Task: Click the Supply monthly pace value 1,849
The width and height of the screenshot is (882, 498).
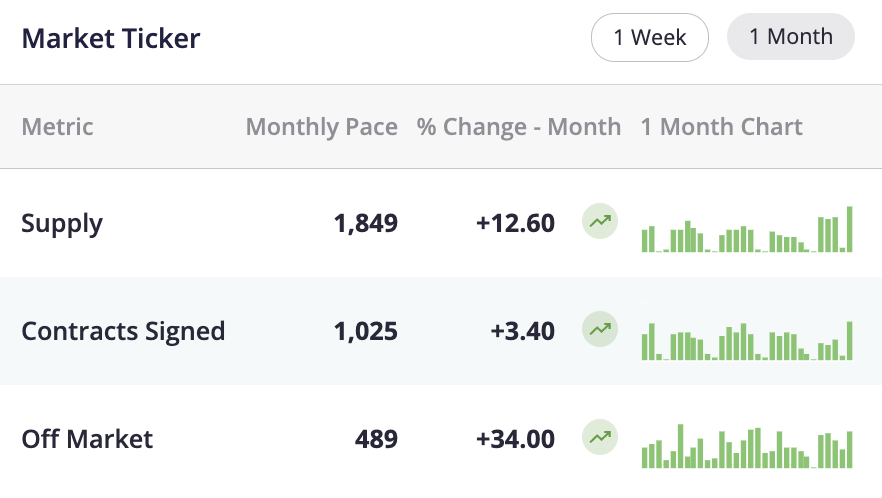Action: 366,223
